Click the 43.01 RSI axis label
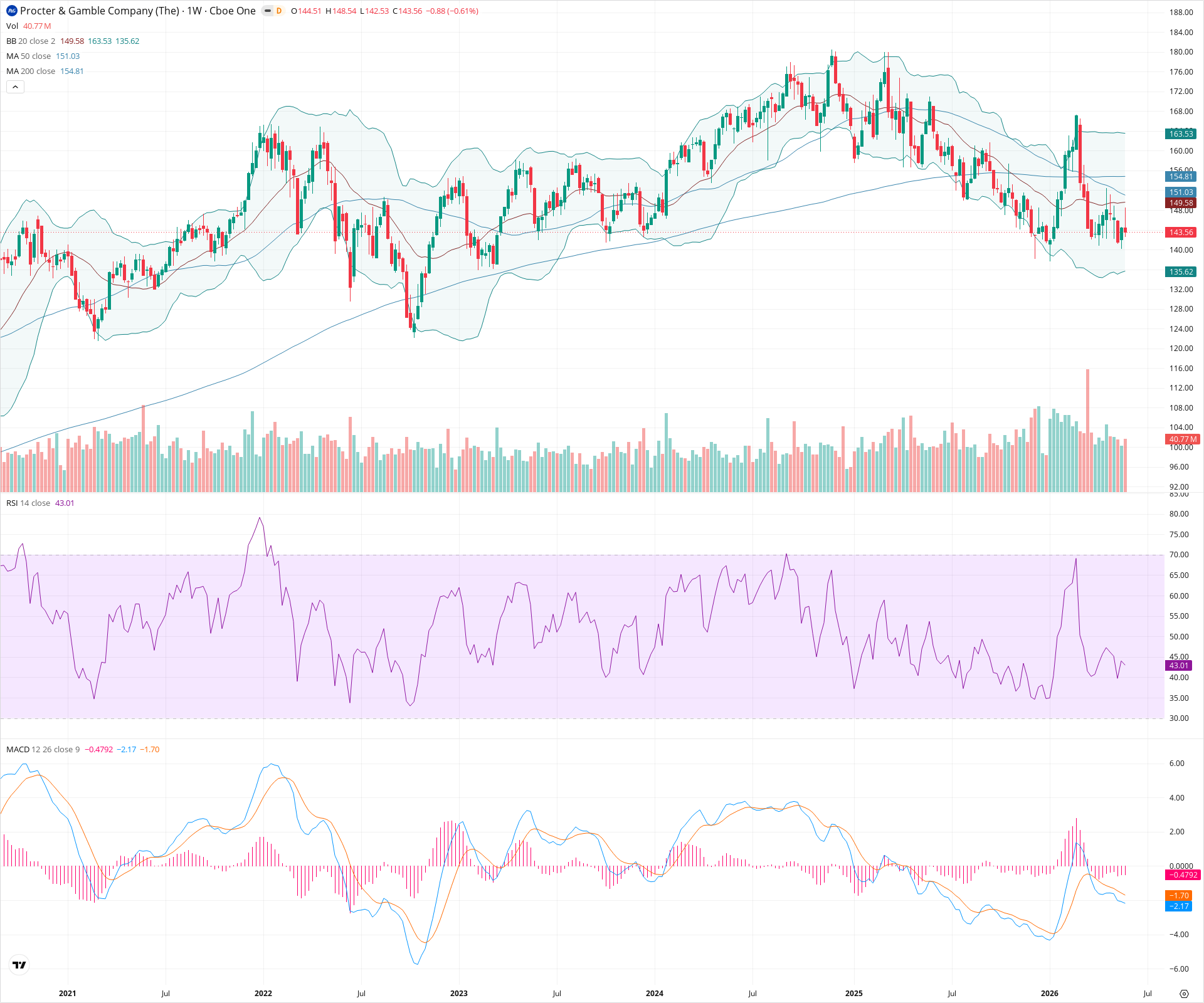Image resolution: width=1204 pixels, height=1003 pixels. (x=1179, y=665)
